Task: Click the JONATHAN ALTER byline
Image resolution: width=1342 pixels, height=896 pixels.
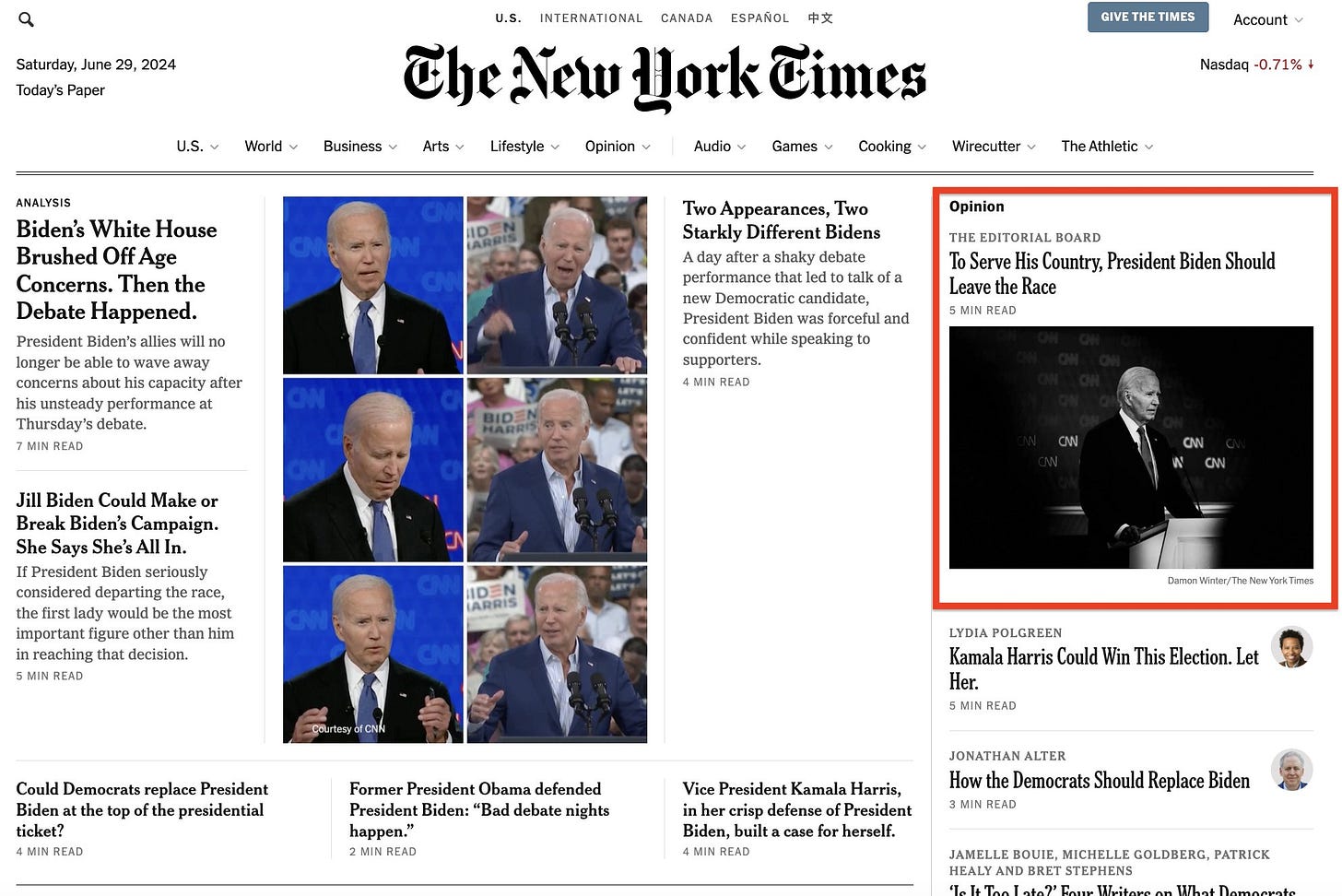Action: (x=1007, y=756)
